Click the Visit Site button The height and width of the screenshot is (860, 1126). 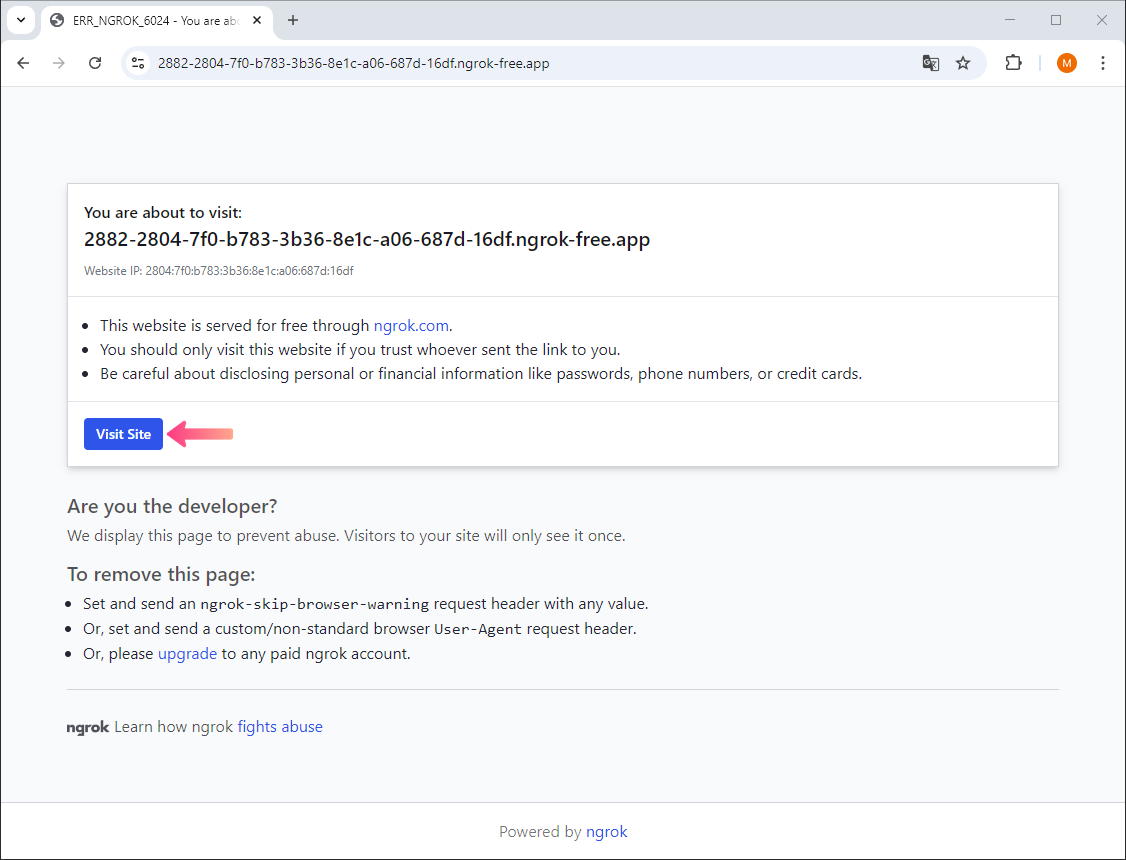[124, 434]
